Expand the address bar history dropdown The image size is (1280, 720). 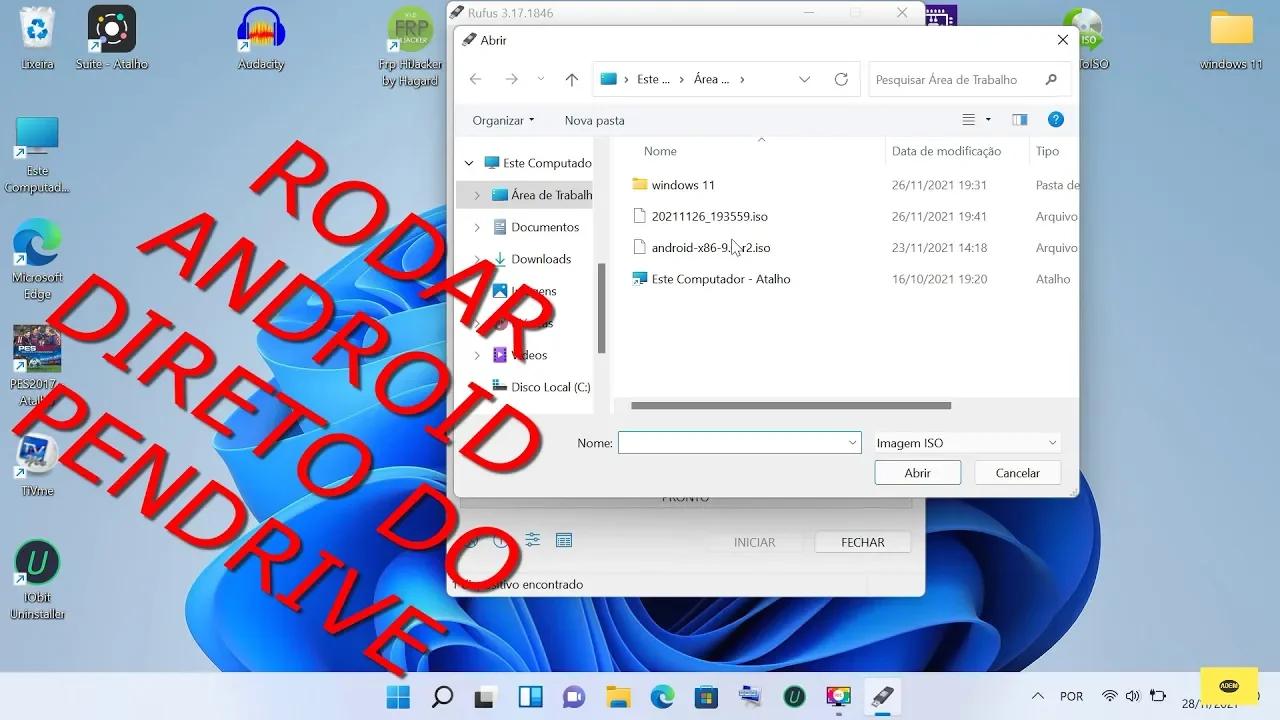point(804,80)
